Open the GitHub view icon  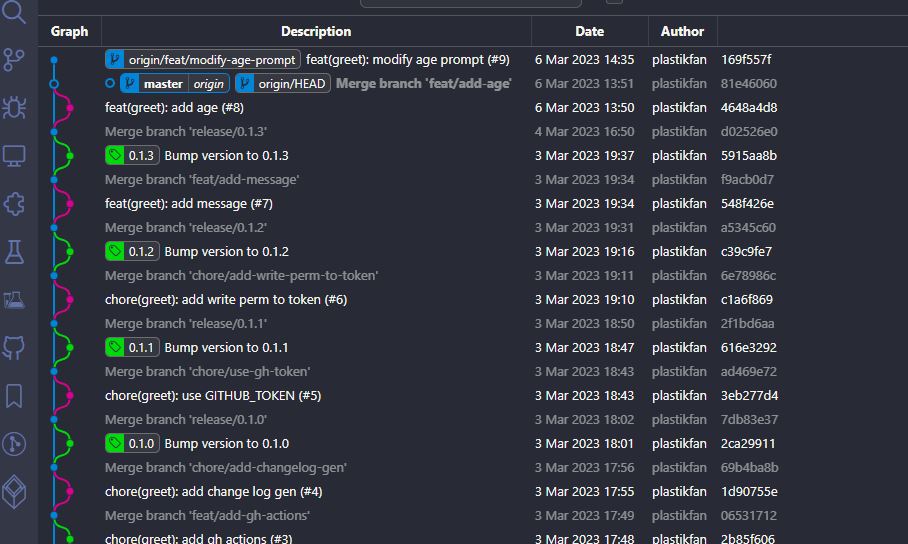pos(14,348)
